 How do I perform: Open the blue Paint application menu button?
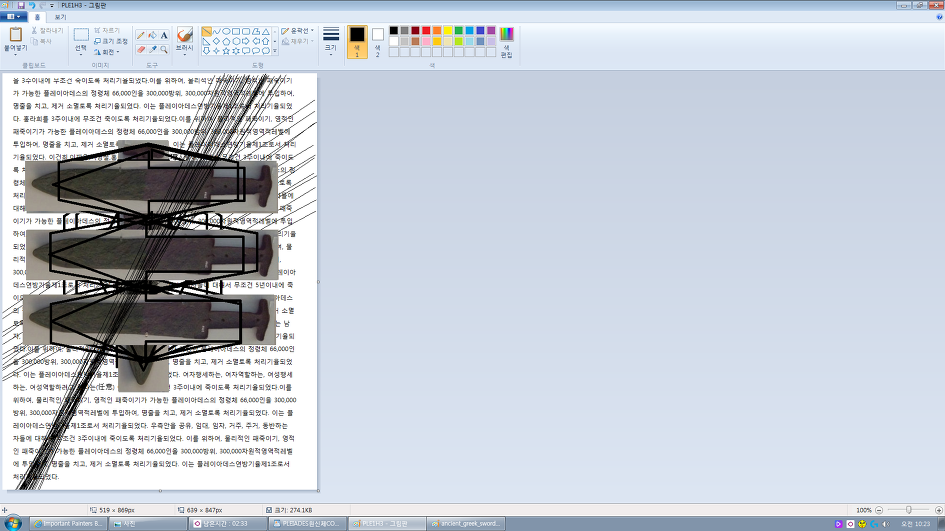point(13,17)
